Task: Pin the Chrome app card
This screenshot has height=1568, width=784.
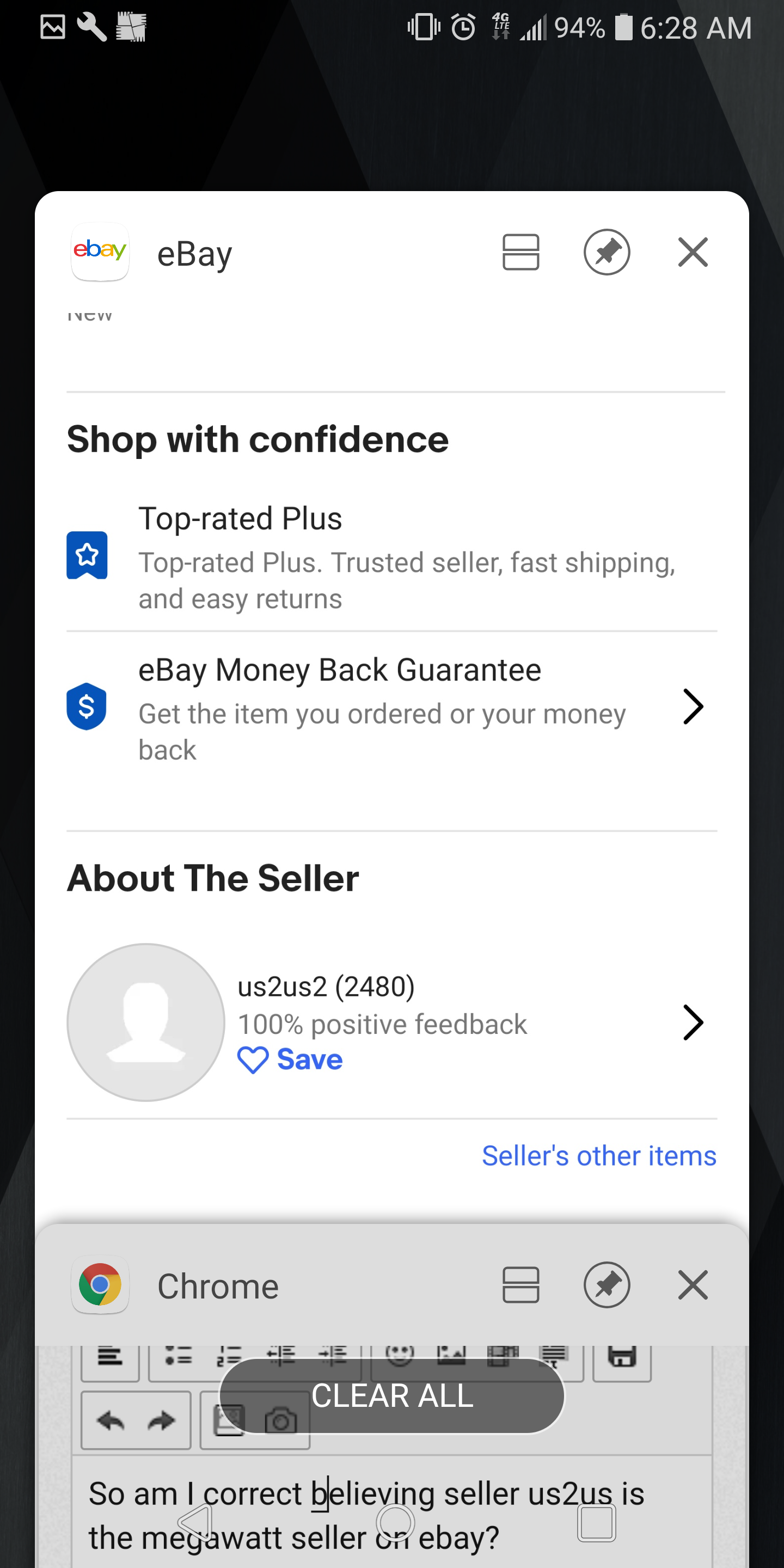Action: tap(607, 1285)
